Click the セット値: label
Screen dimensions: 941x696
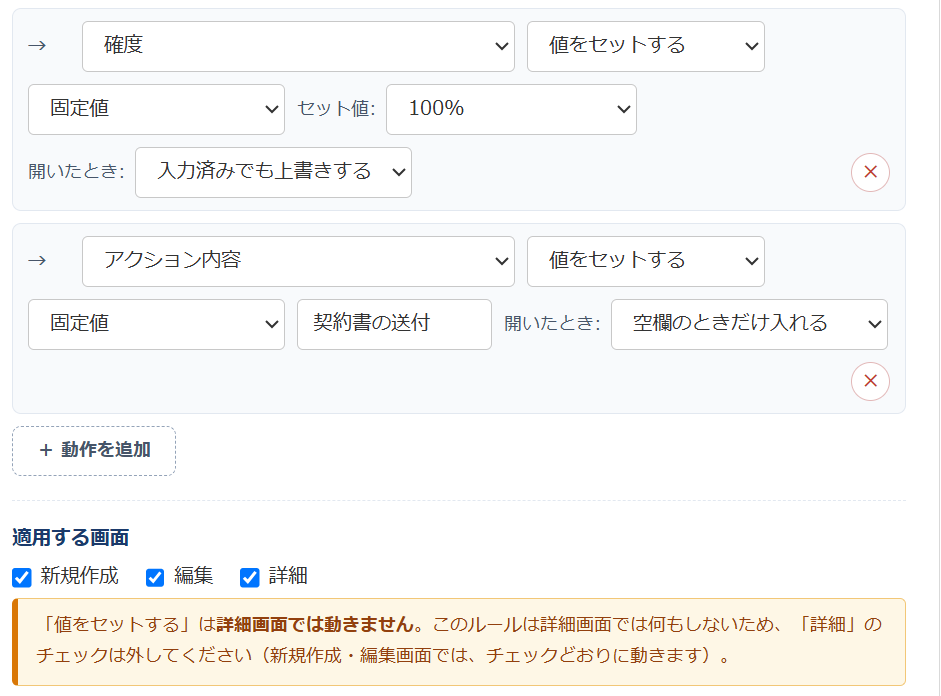tap(336, 109)
